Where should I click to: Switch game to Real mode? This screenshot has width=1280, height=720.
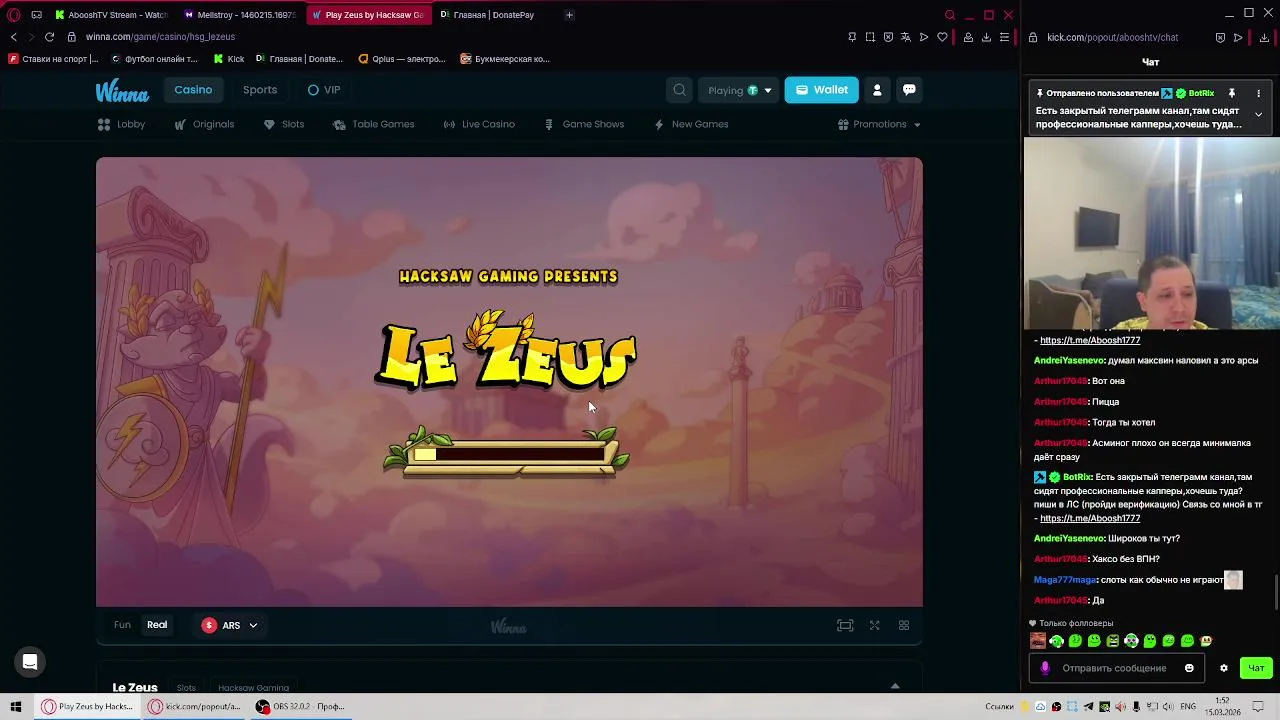pos(157,625)
